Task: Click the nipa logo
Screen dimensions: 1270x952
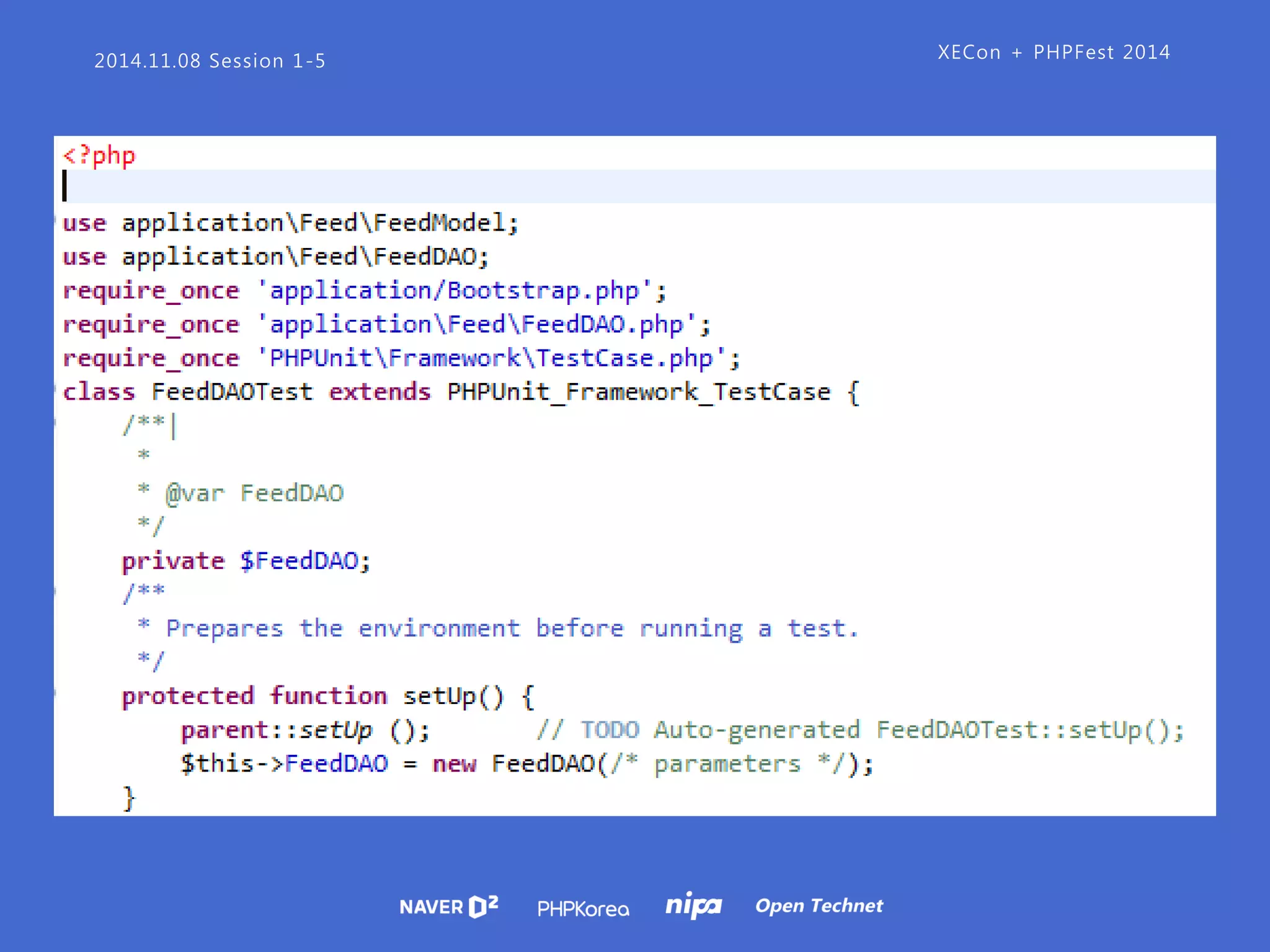Action: pos(693,906)
